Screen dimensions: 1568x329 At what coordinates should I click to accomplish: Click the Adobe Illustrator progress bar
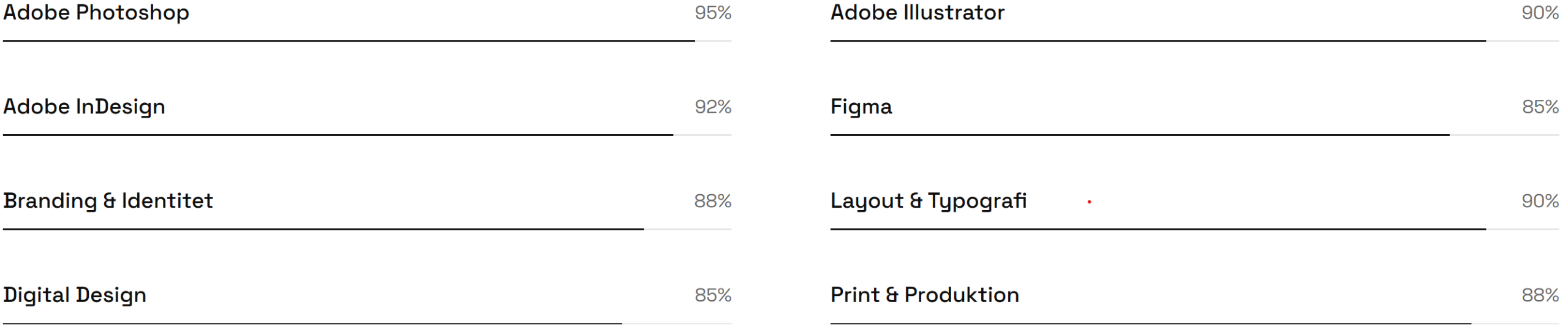click(1194, 41)
